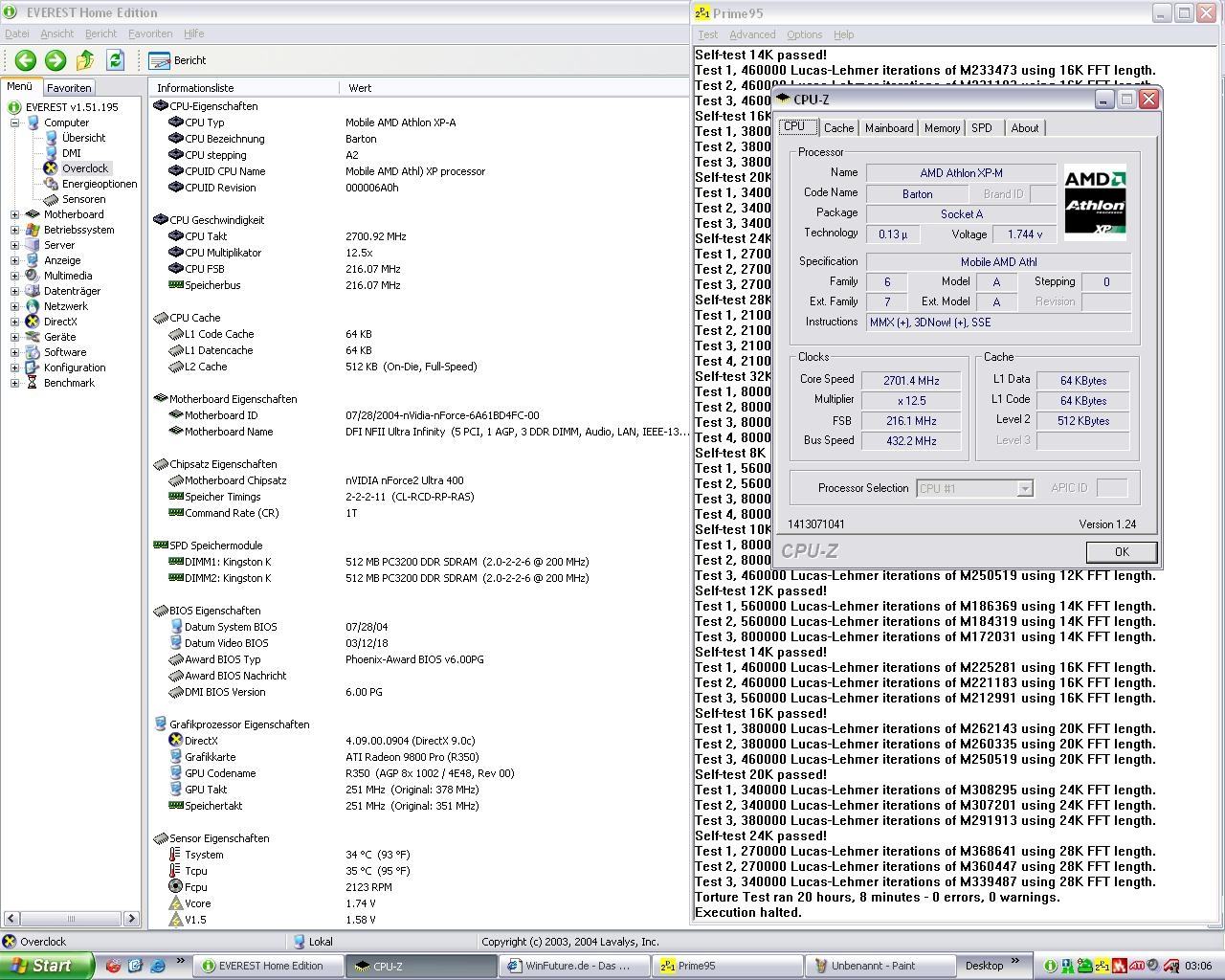1225x980 pixels.
Task: Click the Internet Explorer quick launch icon
Action: click(x=158, y=966)
